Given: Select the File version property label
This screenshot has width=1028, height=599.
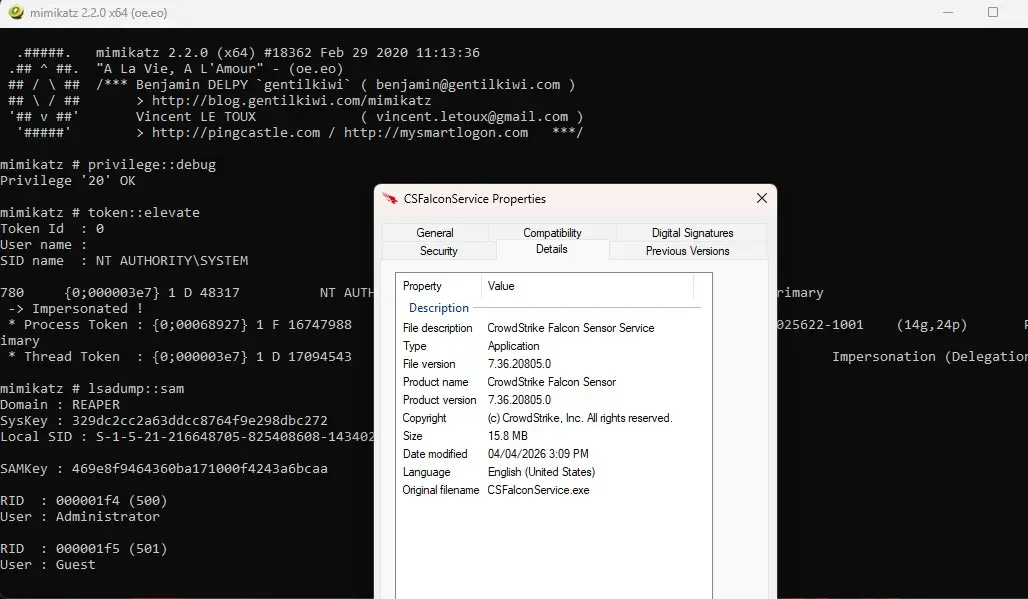Looking at the screenshot, I should 429,364.
